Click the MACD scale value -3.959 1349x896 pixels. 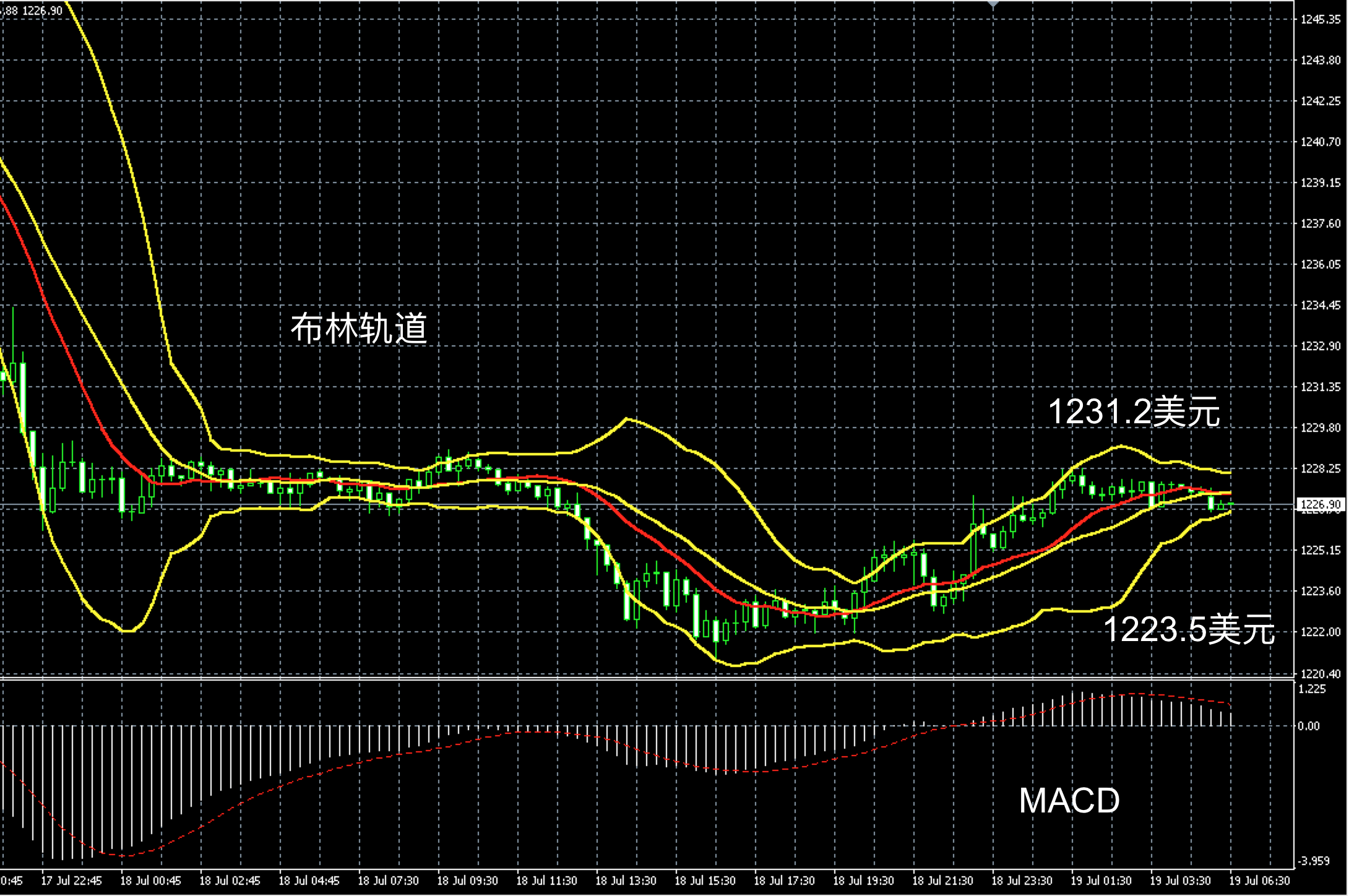click(x=1312, y=861)
